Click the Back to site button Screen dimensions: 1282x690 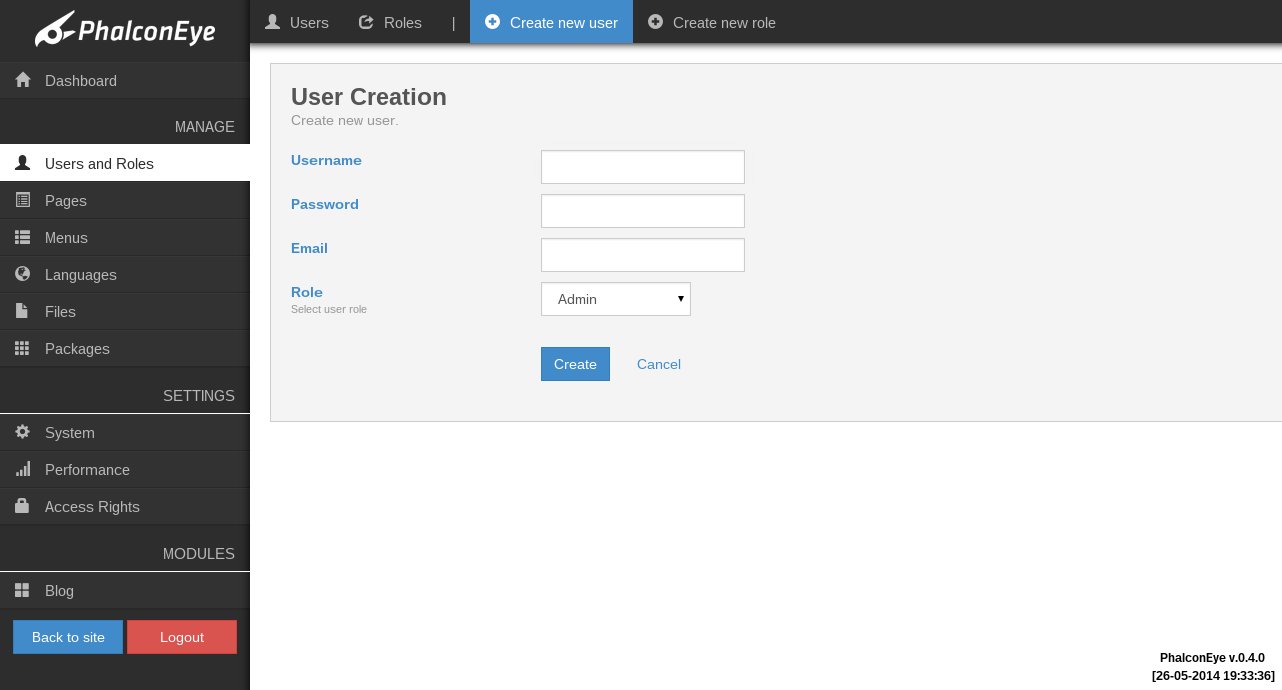pyautogui.click(x=68, y=637)
